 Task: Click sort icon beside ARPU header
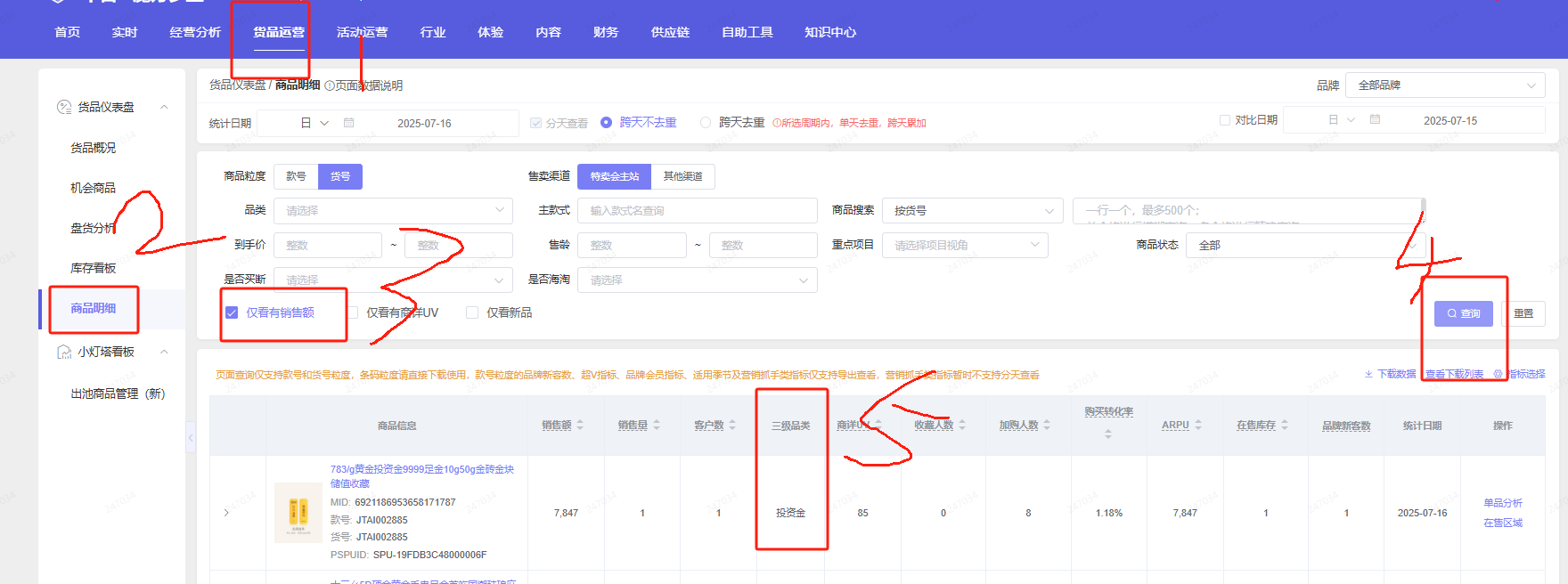1198,426
